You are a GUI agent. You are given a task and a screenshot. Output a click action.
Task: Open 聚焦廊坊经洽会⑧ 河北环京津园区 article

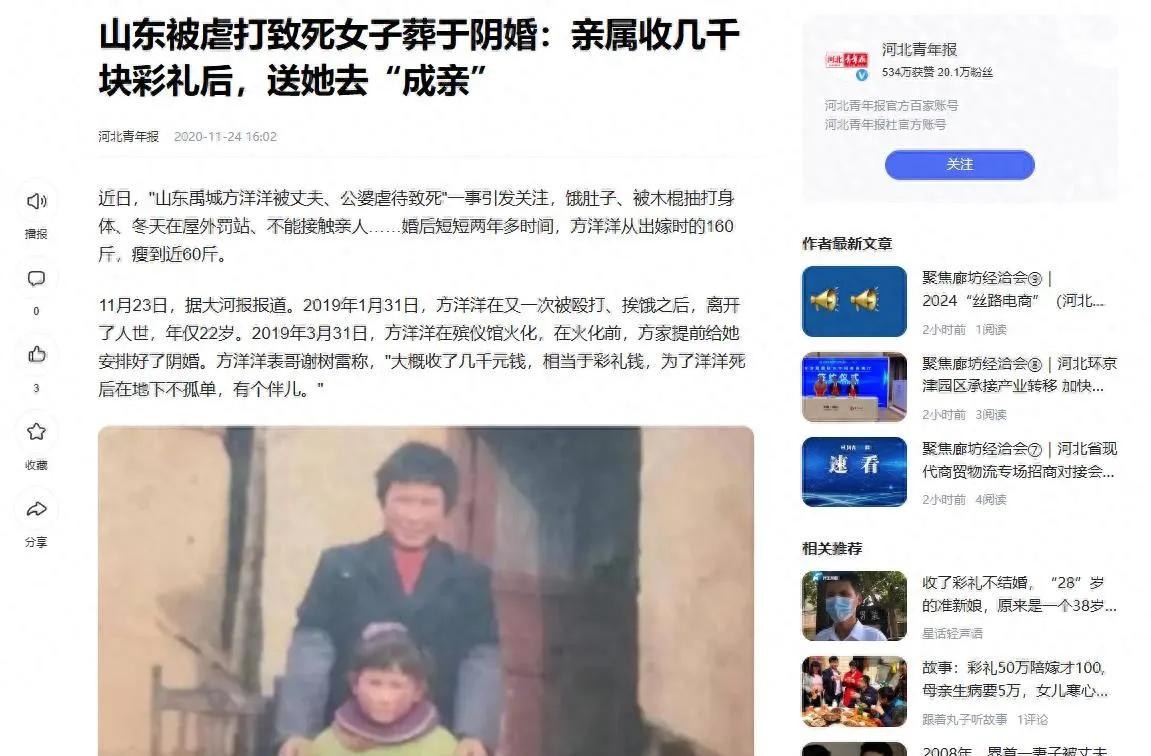click(x=1019, y=374)
